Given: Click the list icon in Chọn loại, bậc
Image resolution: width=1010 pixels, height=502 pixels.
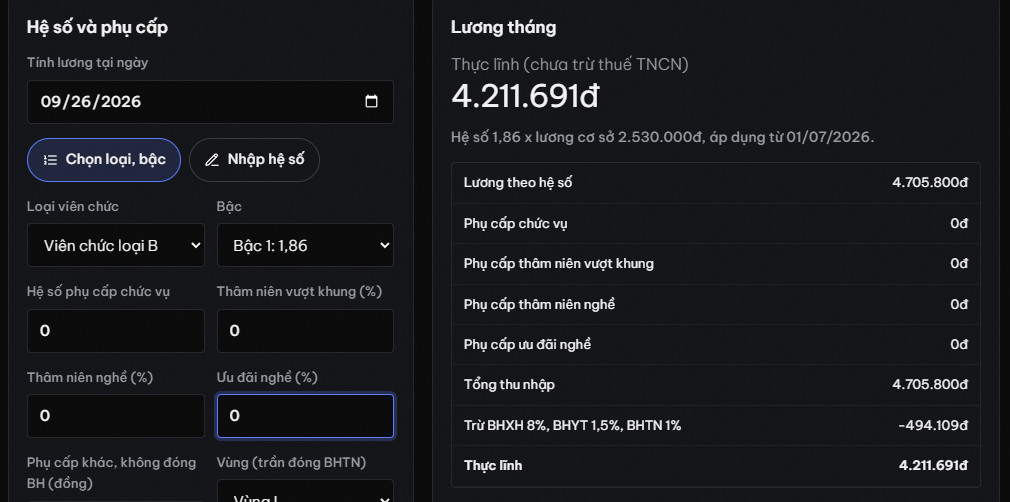Looking at the screenshot, I should click(x=50, y=160).
